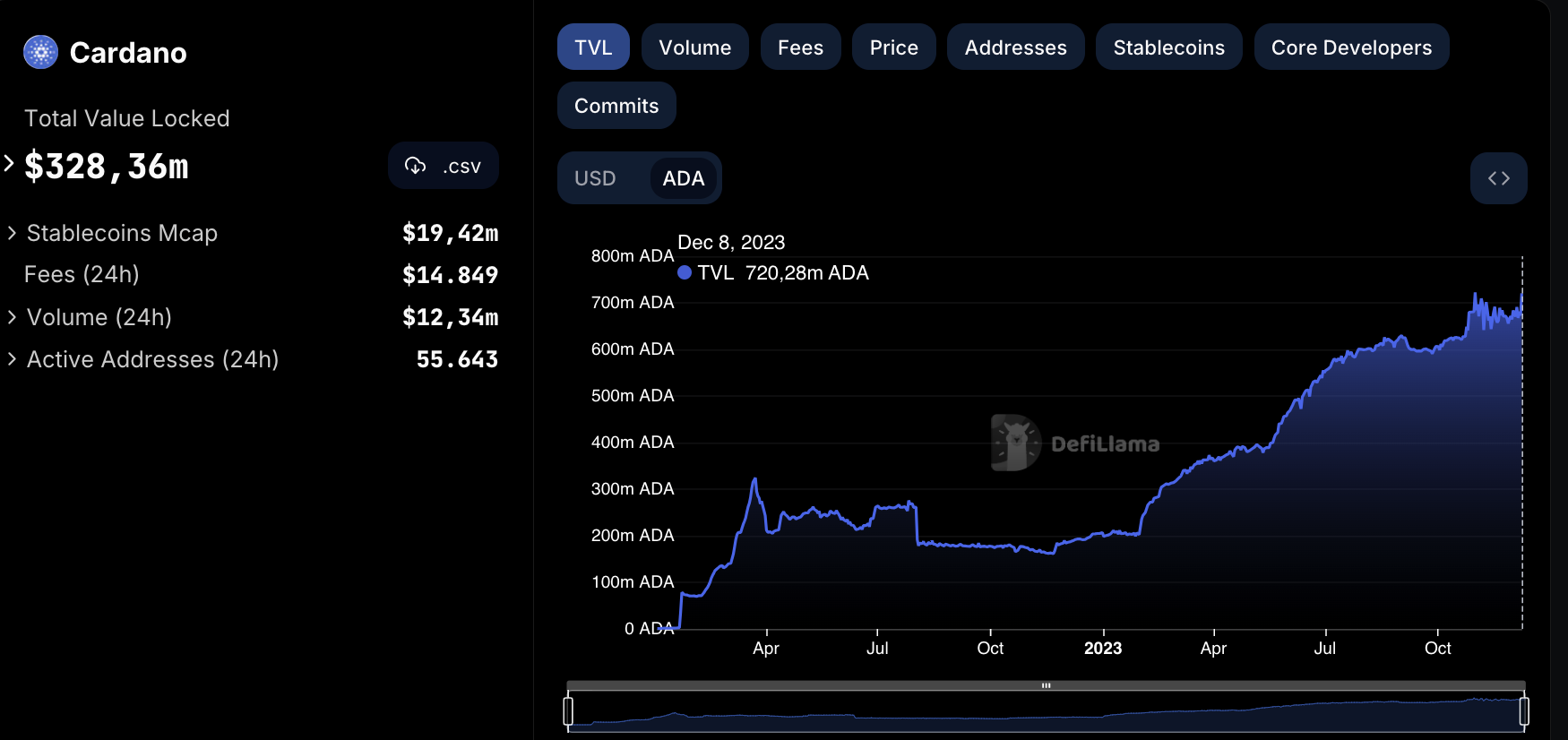The height and width of the screenshot is (740, 1568).
Task: Switch chart to TVL tab
Action: 593,47
